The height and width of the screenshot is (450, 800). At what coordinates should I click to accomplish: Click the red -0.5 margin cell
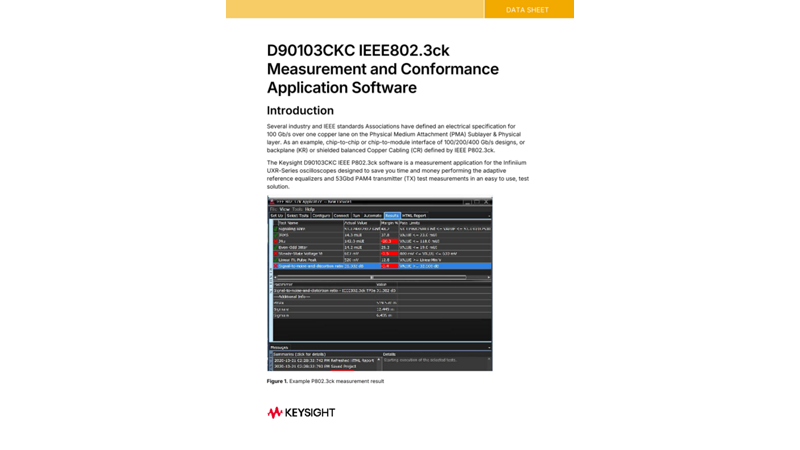click(389, 254)
